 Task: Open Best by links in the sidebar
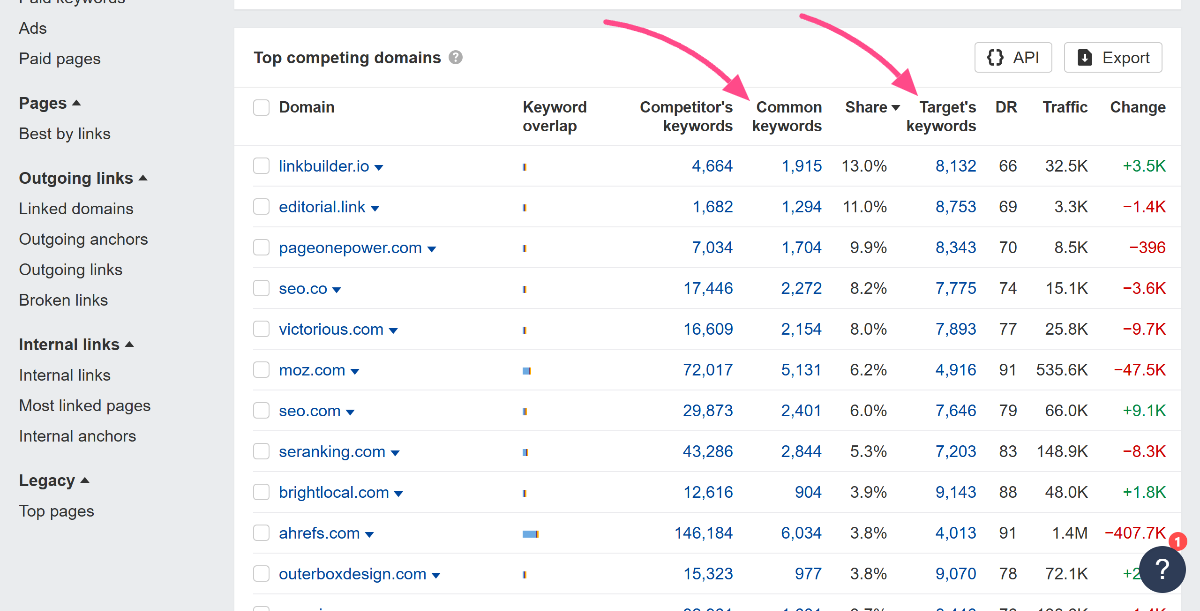click(x=65, y=134)
